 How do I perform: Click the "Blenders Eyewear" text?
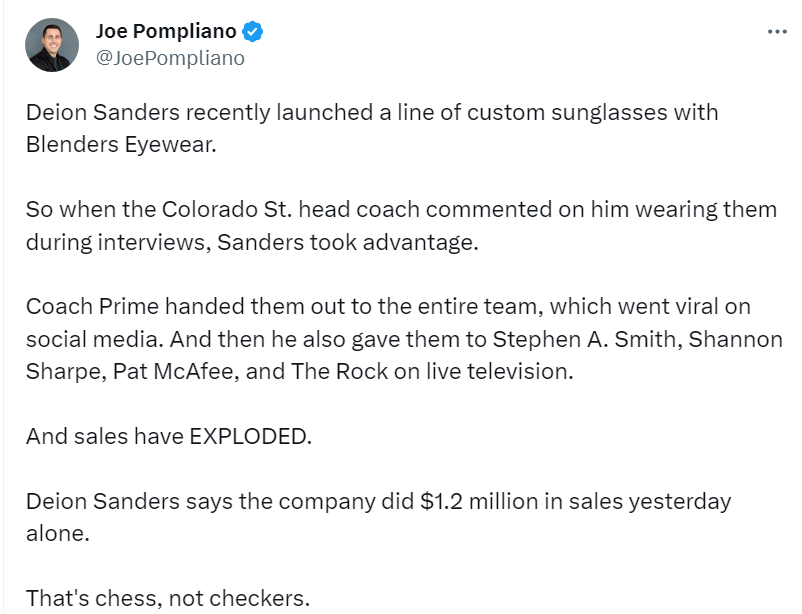tap(118, 143)
